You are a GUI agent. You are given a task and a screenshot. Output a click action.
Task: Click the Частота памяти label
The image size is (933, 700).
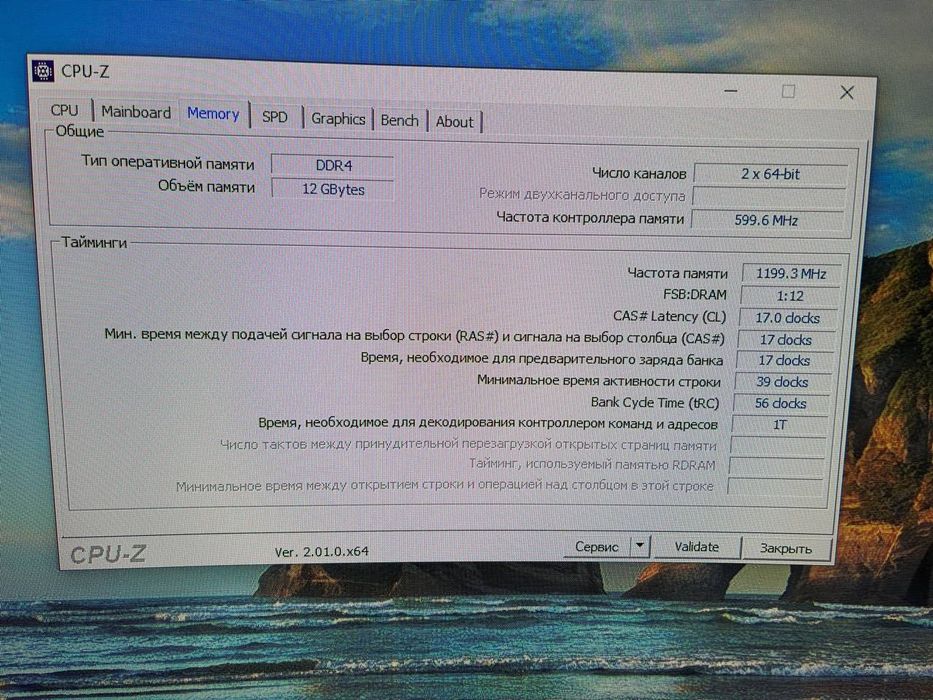click(677, 273)
